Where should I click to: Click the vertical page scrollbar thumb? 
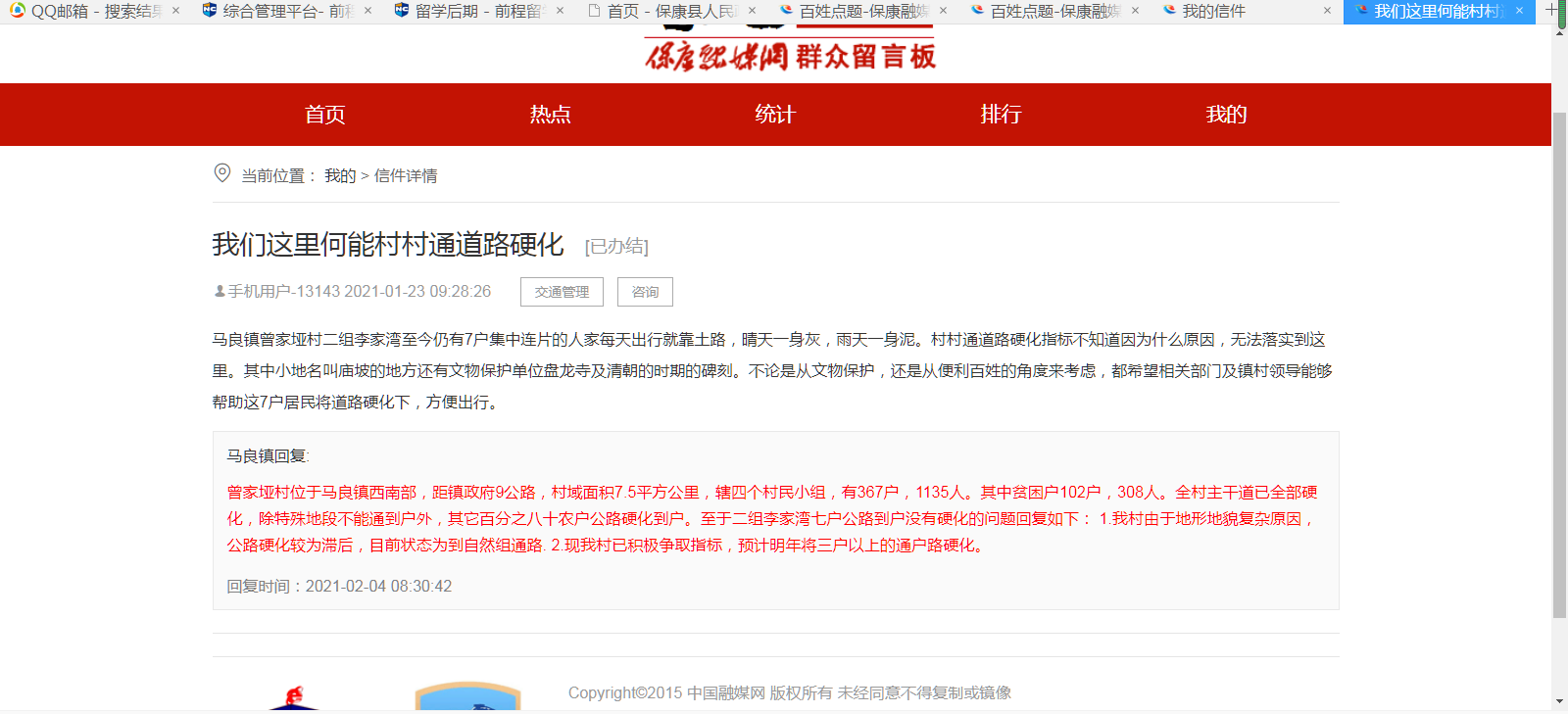pyautogui.click(x=1559, y=362)
